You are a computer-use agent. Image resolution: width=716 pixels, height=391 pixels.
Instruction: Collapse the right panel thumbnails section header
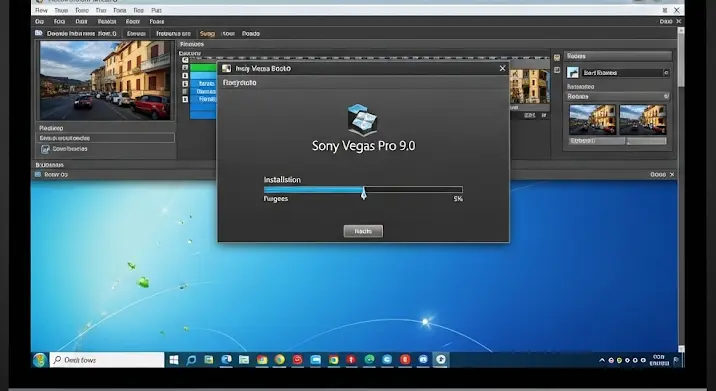pos(618,96)
